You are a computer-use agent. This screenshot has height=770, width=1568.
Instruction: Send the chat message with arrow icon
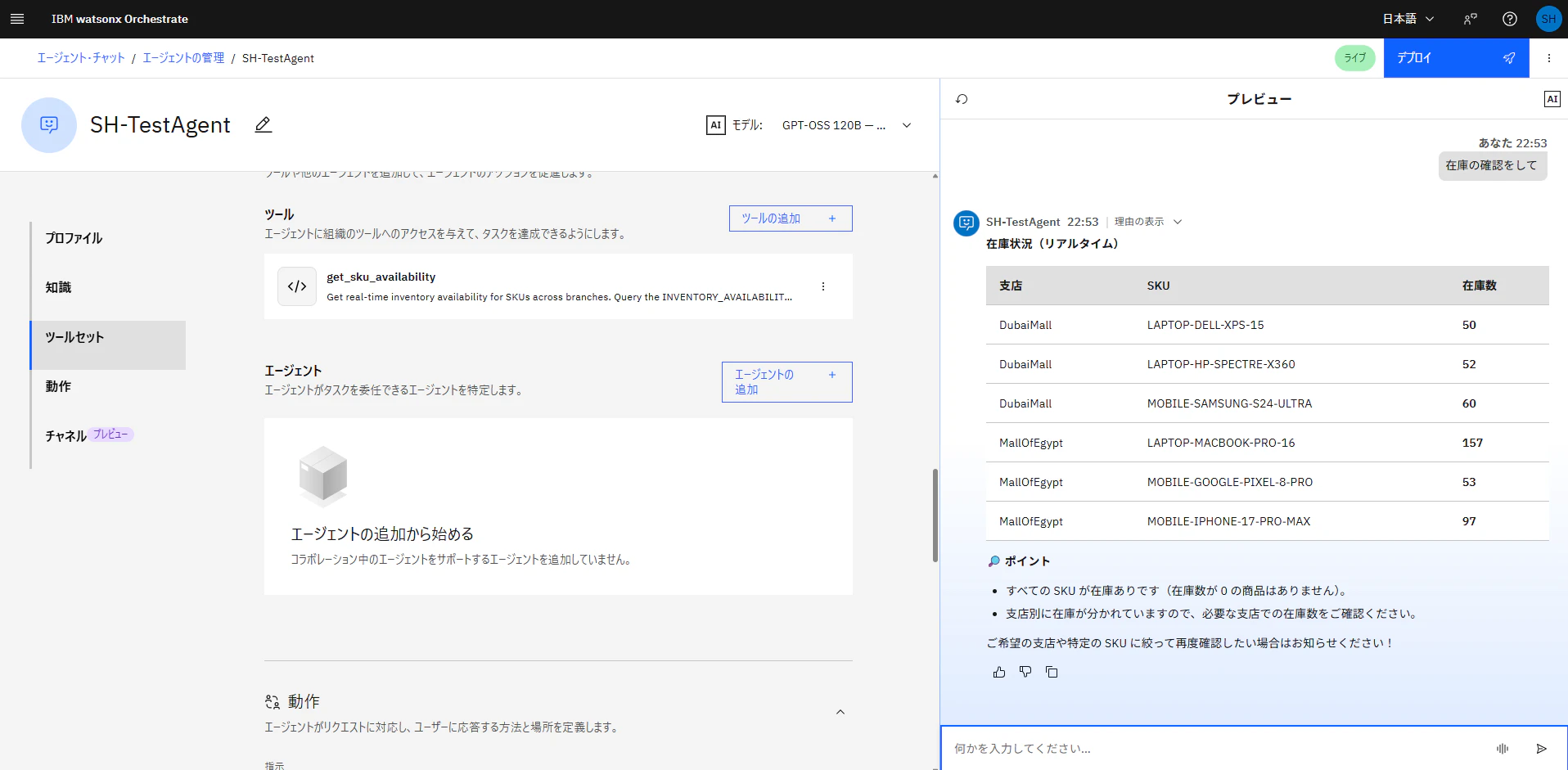tap(1541, 748)
